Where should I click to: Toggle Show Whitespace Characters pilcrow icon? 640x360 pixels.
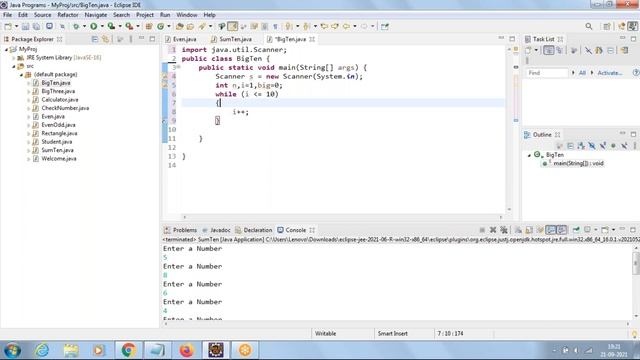(276, 27)
